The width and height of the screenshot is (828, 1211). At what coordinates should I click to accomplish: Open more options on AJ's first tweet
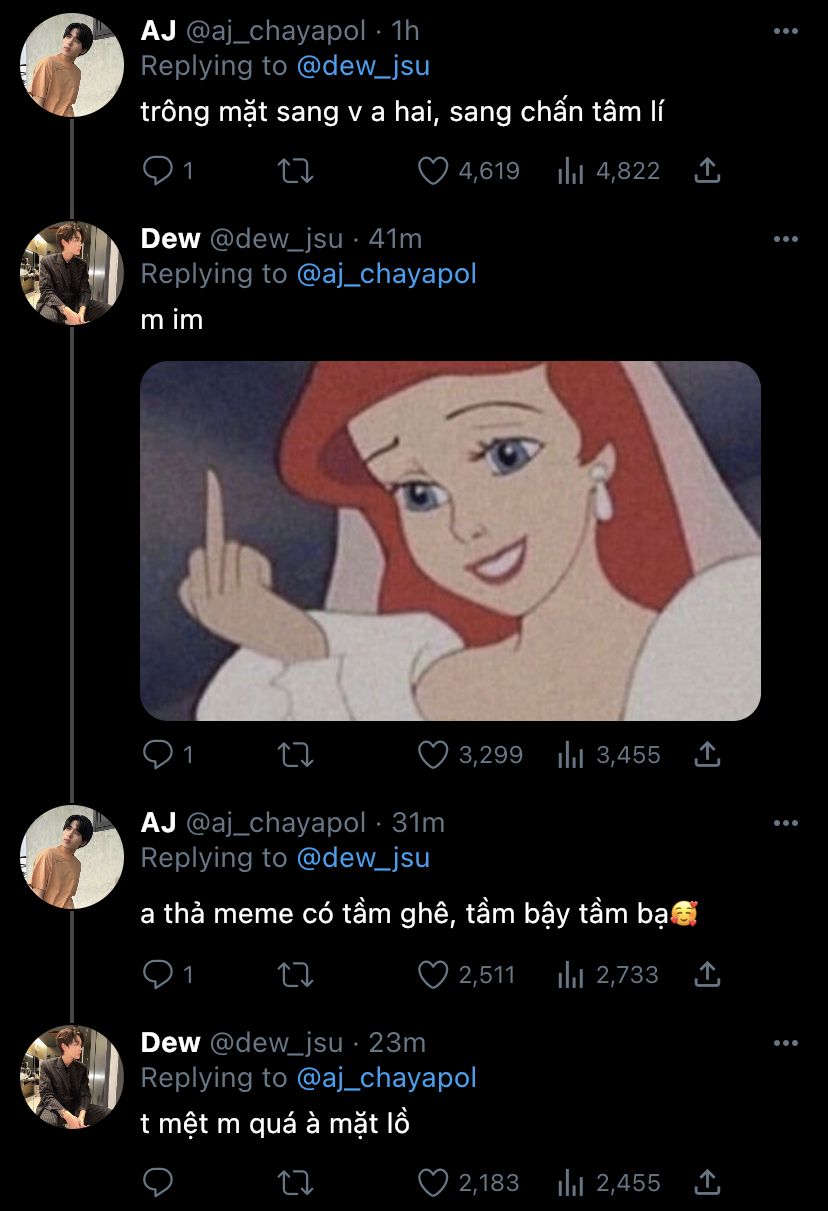pos(786,32)
